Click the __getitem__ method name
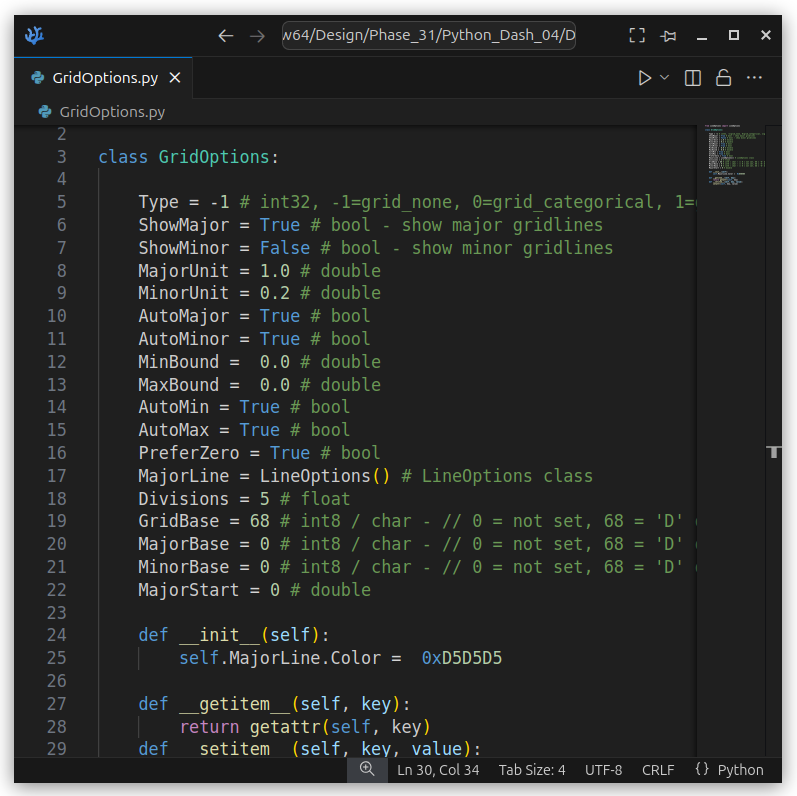Screen dimensions: 797x796 pos(234,704)
